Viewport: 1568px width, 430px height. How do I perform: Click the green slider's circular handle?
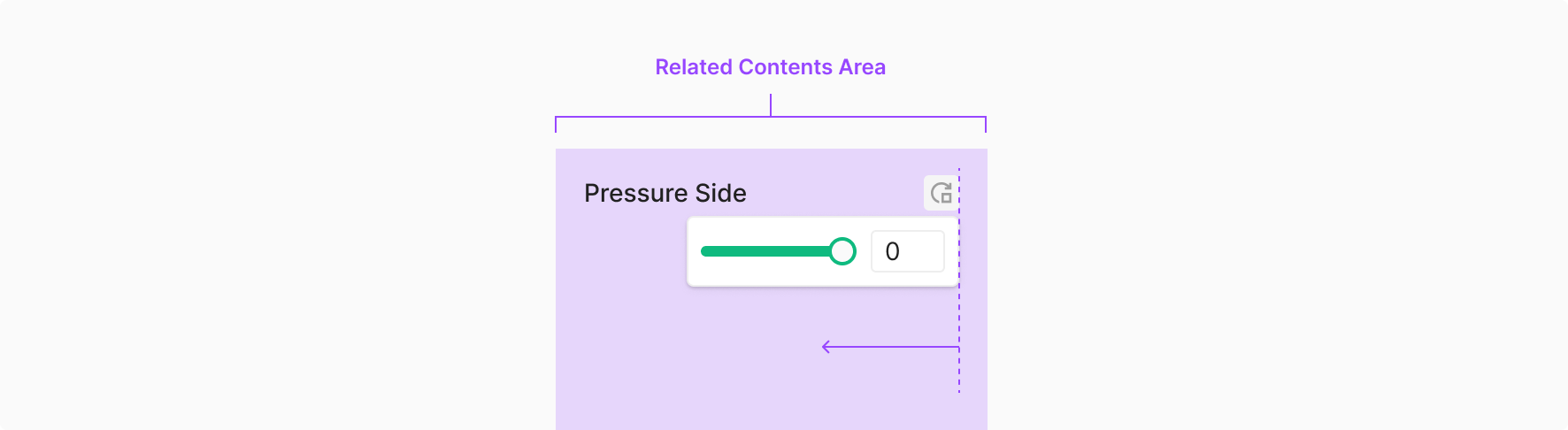842,251
